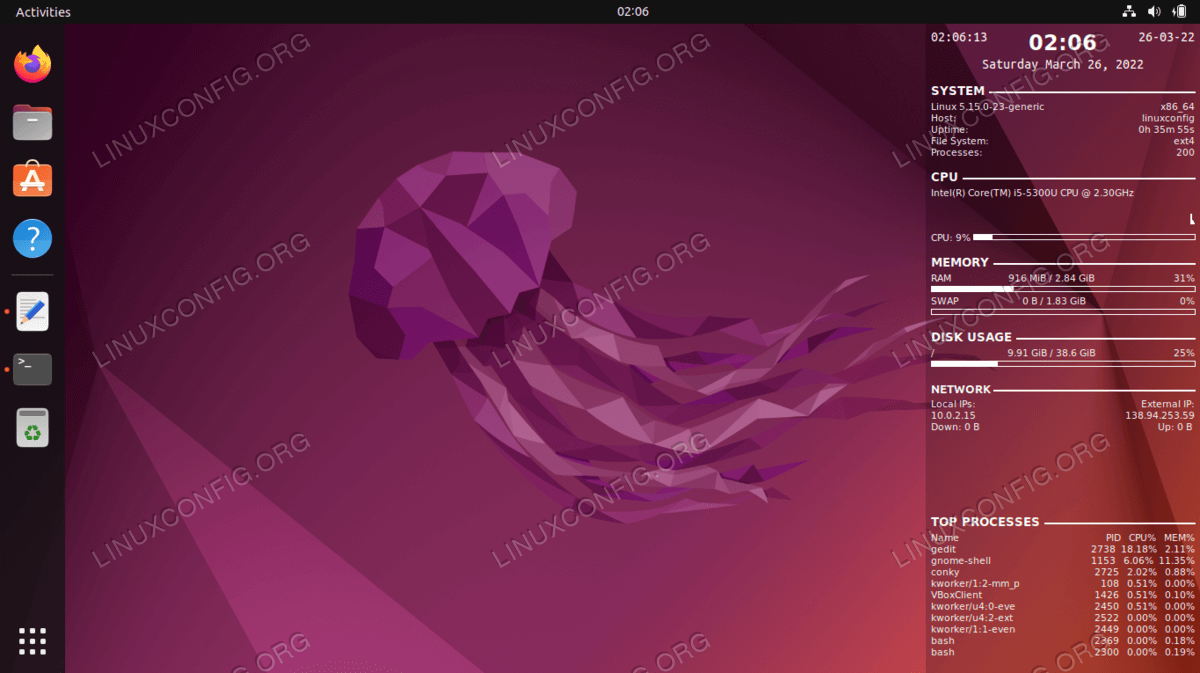Click the short date '26-03-22'

(1166, 37)
